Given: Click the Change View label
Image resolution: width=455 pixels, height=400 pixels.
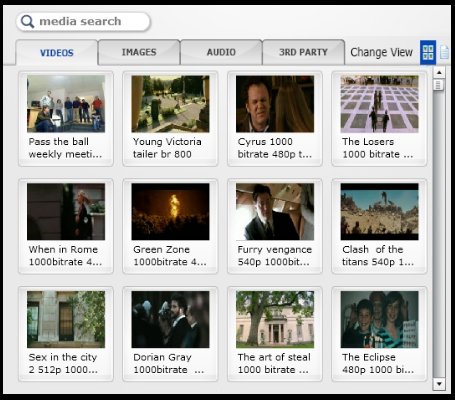Looking at the screenshot, I should 381,52.
